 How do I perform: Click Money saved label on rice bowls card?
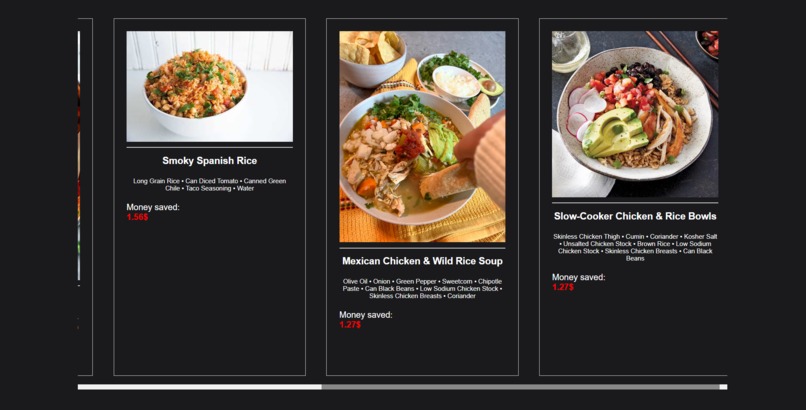tap(578, 277)
